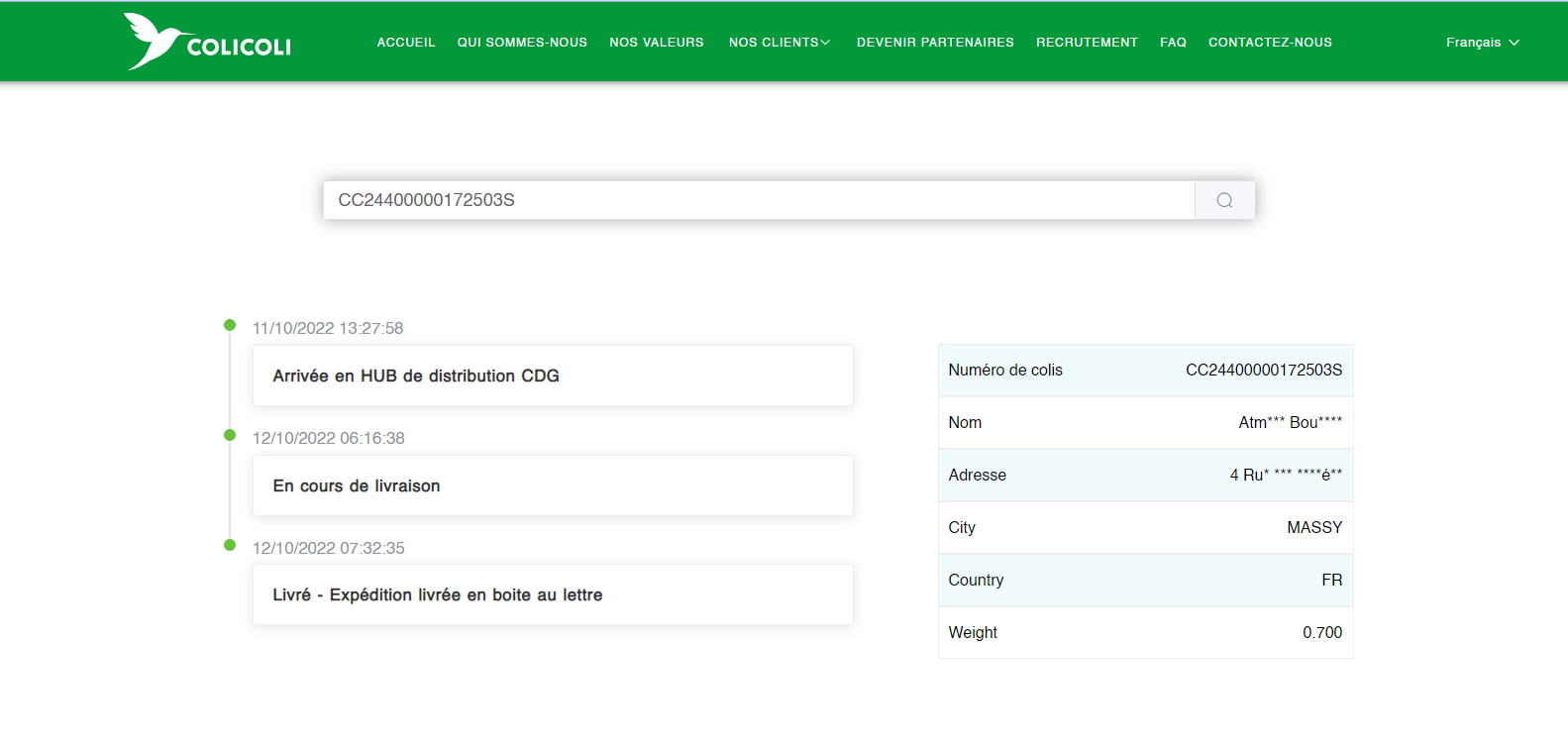Image resolution: width=1568 pixels, height=750 pixels.
Task: Click the timeline dot for 12/10/2022 06:16:38
Action: 230,435
